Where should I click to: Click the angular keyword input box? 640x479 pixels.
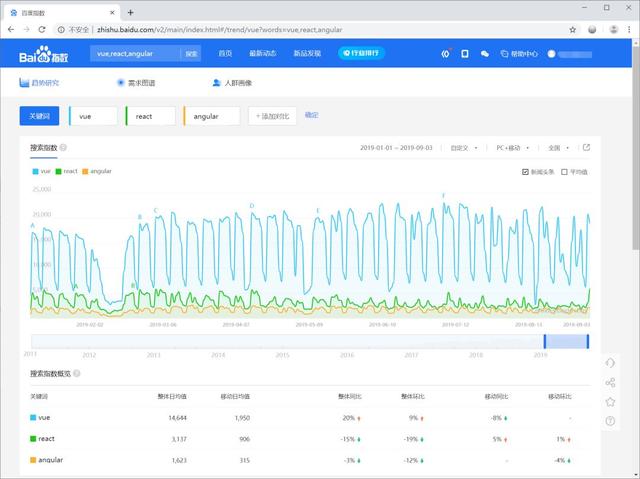pos(212,116)
